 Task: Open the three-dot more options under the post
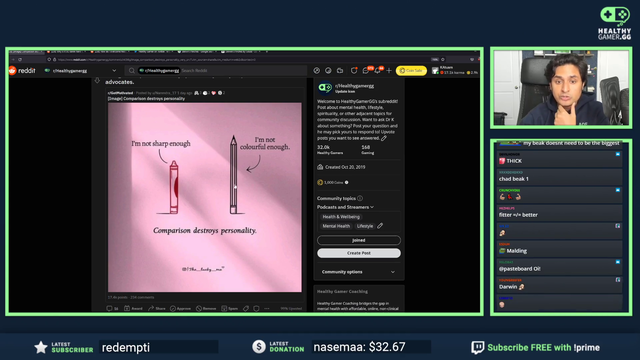pyautogui.click(x=267, y=309)
